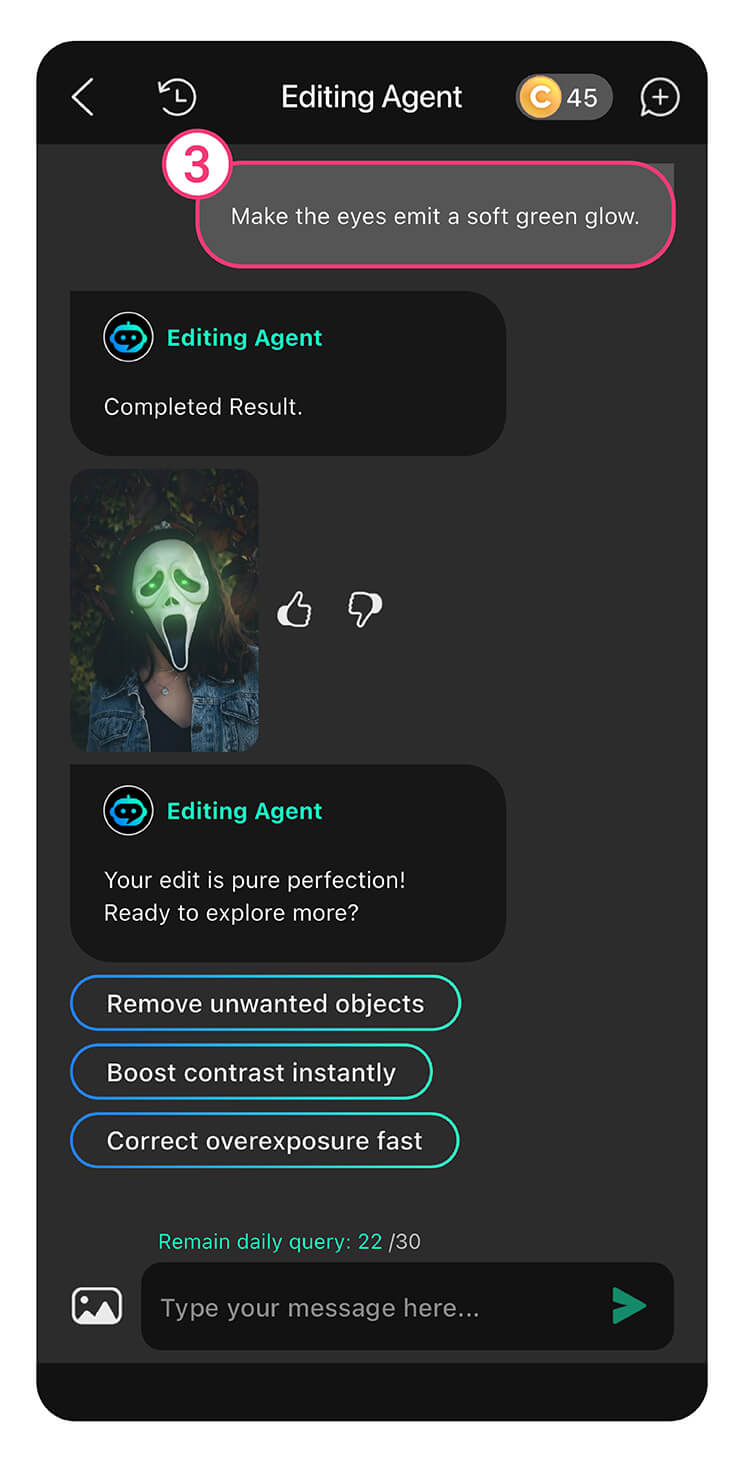Go back using the left arrow icon
The image size is (744, 1462).
click(83, 97)
